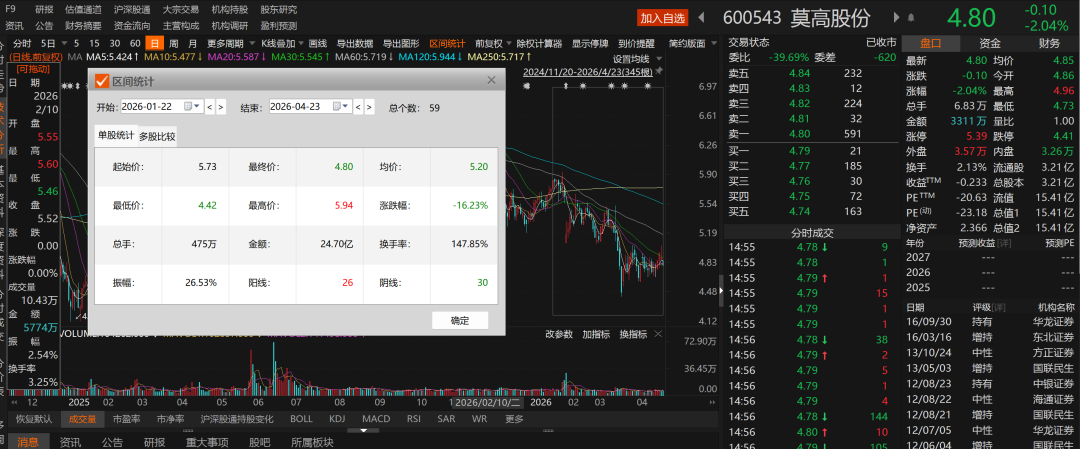Open the 资金 tab in quote panel
The image size is (1080, 449).
click(990, 43)
